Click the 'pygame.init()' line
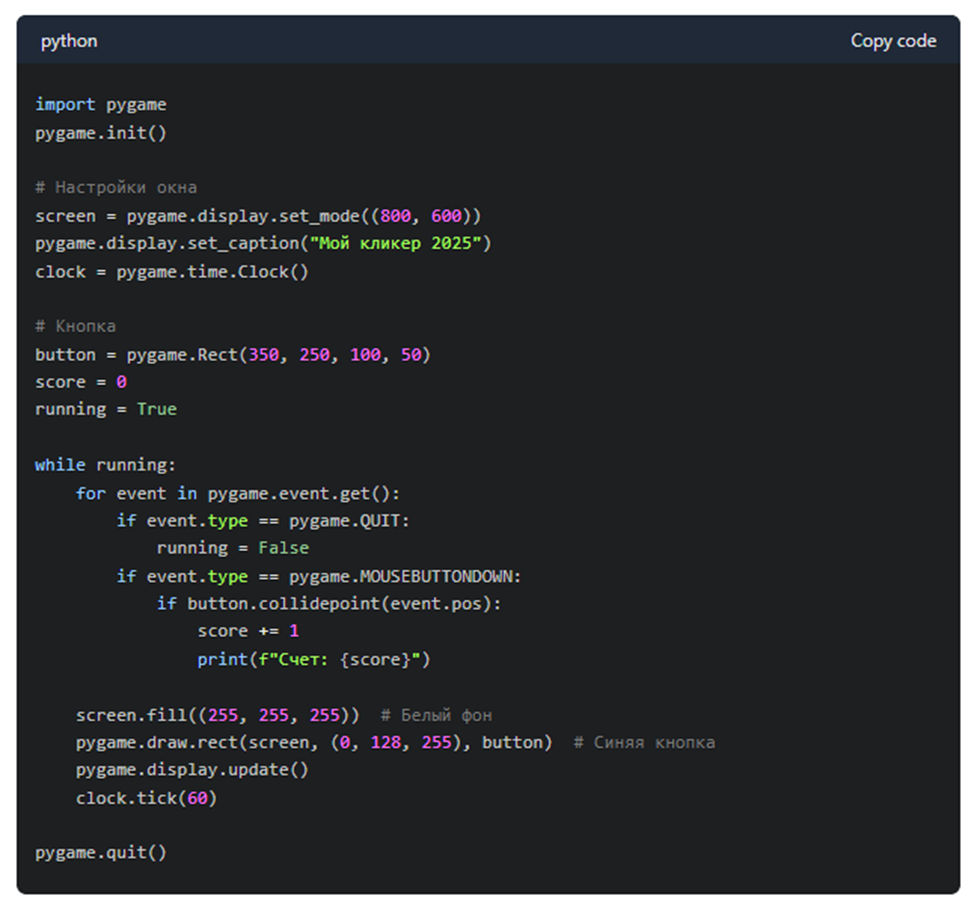This screenshot has width=974, height=911. point(101,133)
